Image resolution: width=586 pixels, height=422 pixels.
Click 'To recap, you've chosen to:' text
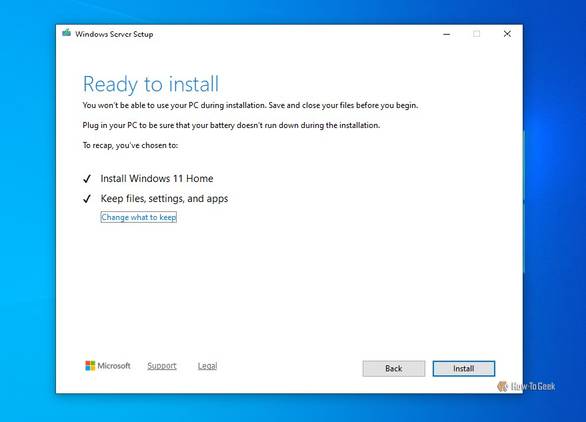130,145
